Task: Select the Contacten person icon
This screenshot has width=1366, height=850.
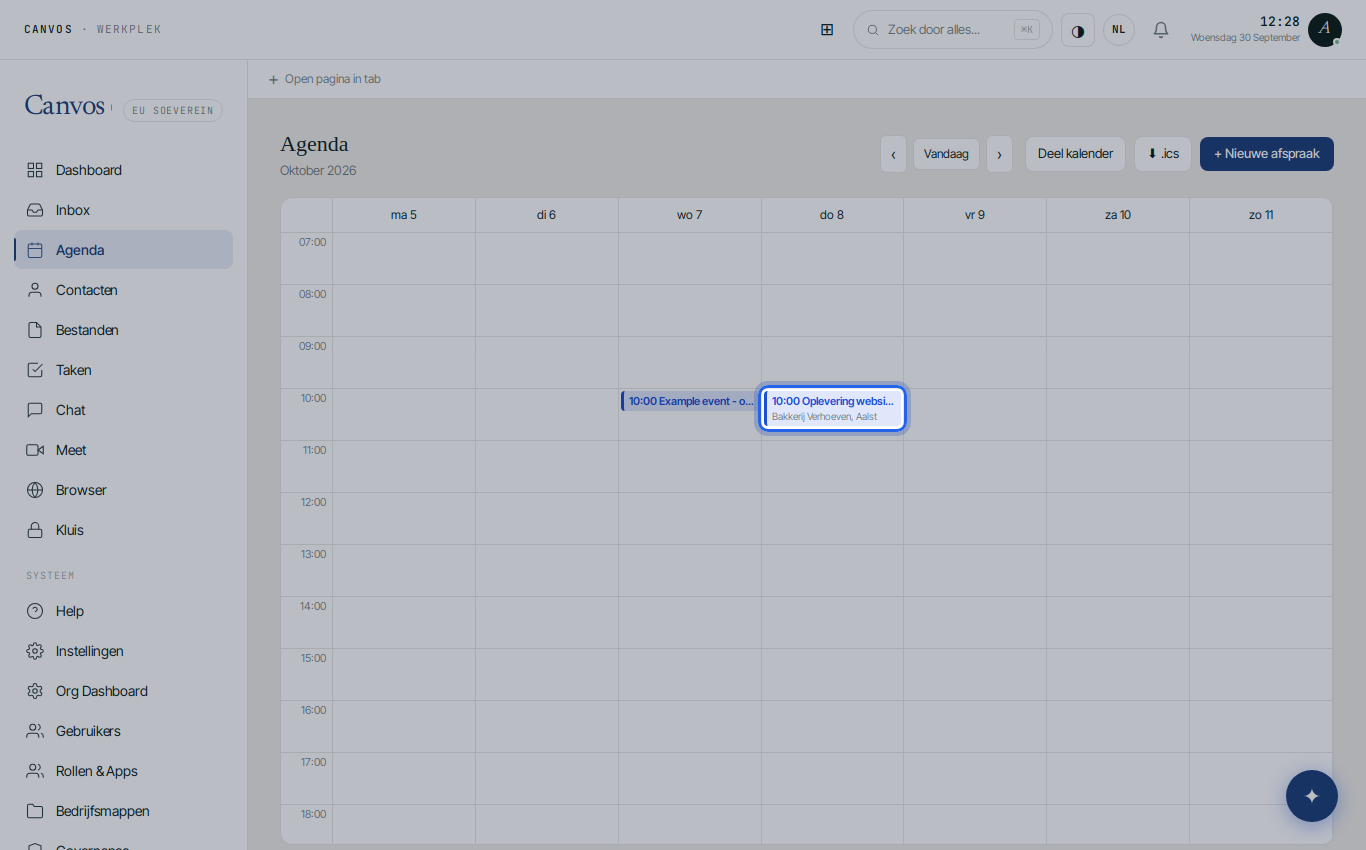Action: tap(35, 290)
